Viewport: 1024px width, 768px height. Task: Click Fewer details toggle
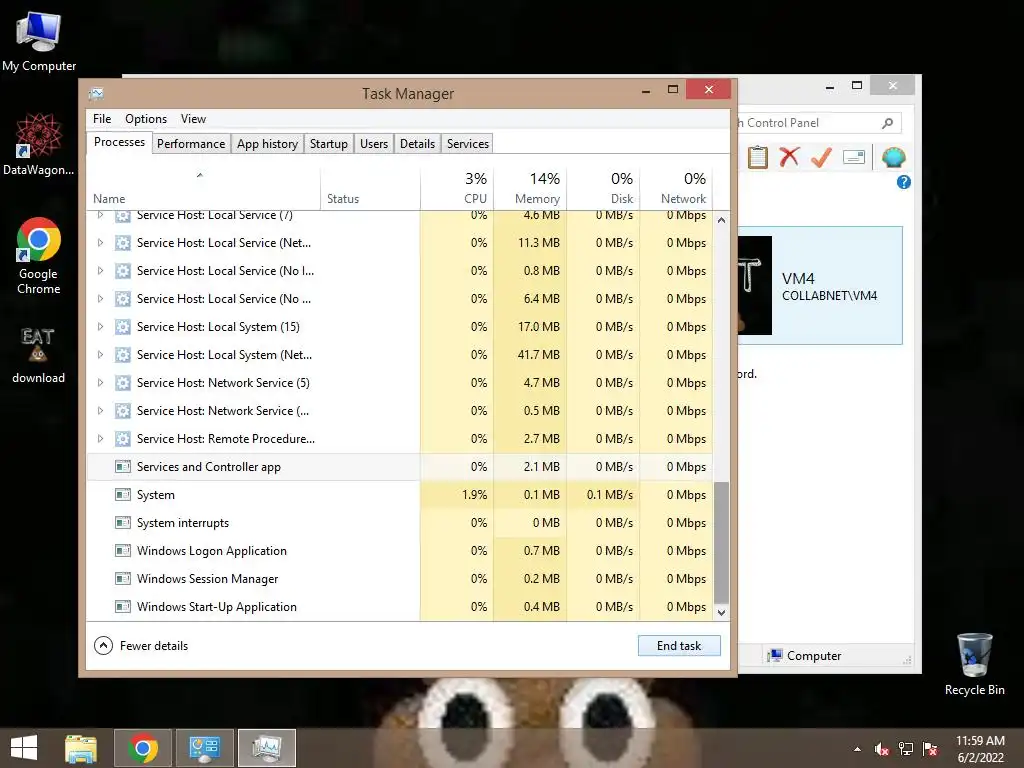pyautogui.click(x=141, y=645)
